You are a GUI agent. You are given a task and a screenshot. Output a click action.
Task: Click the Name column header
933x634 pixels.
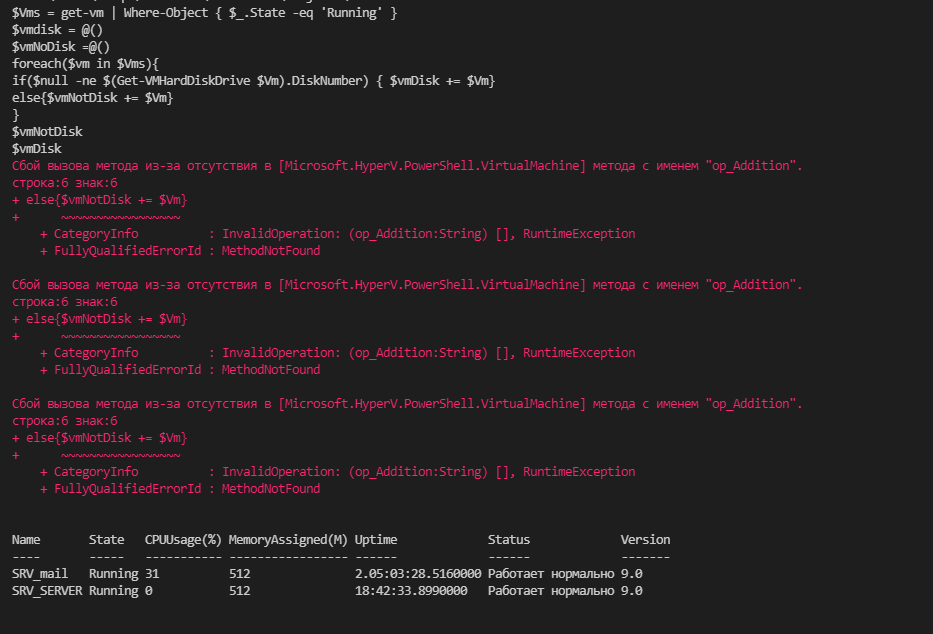(26, 540)
